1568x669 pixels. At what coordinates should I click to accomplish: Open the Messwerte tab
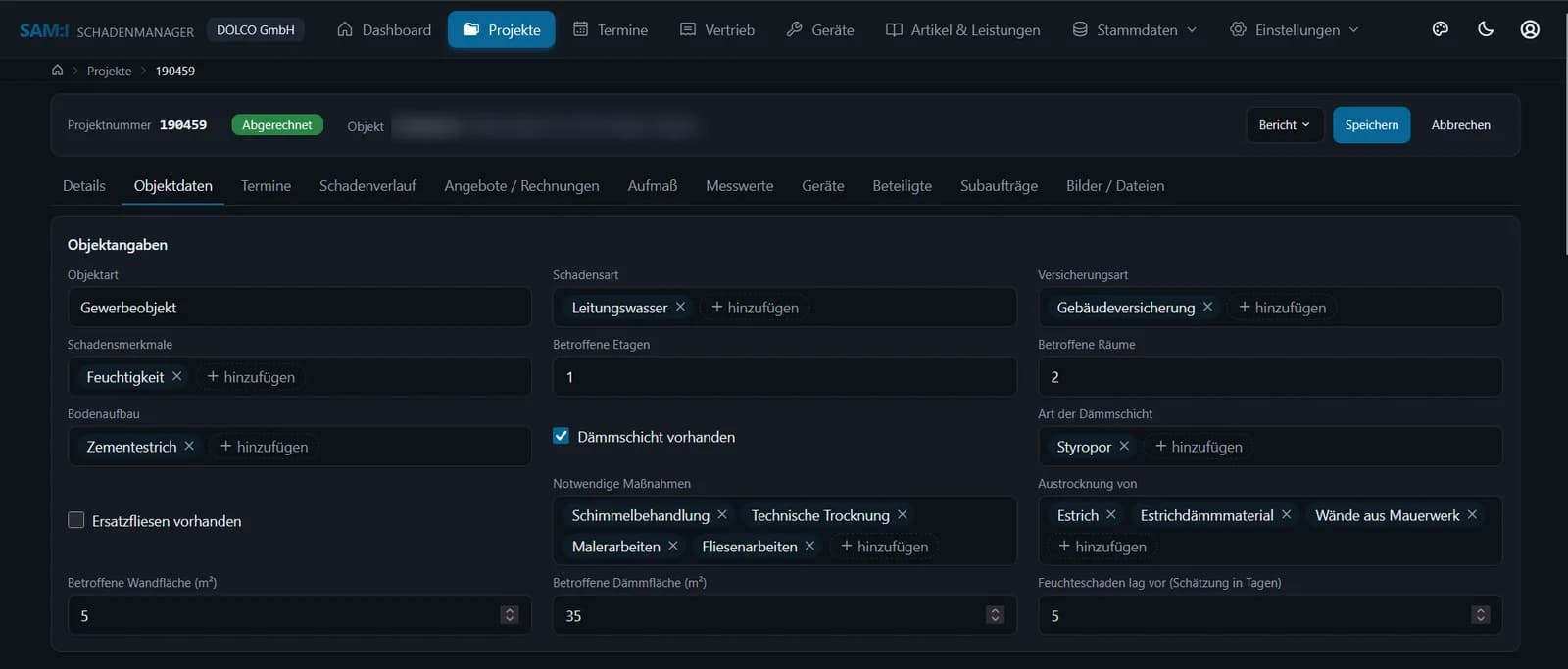click(x=739, y=185)
